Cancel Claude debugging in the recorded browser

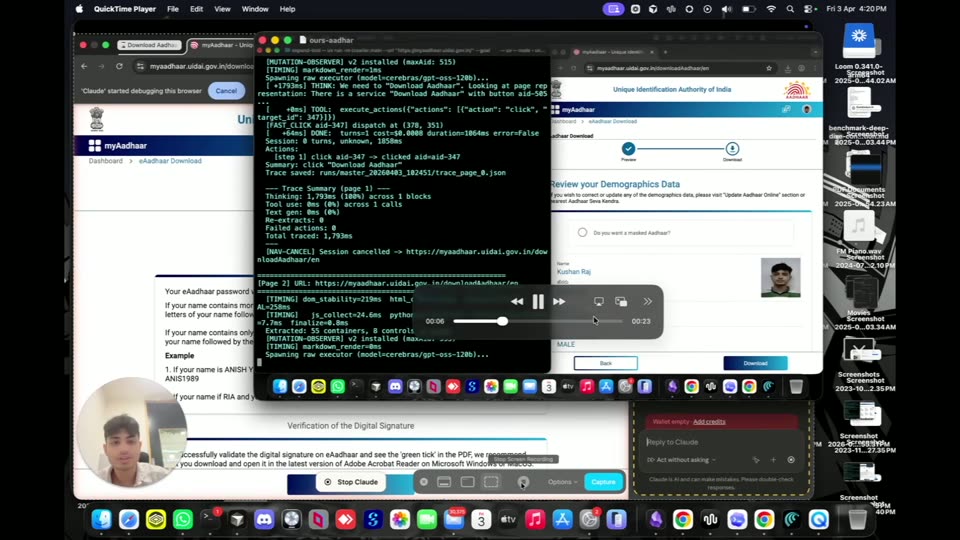[226, 91]
